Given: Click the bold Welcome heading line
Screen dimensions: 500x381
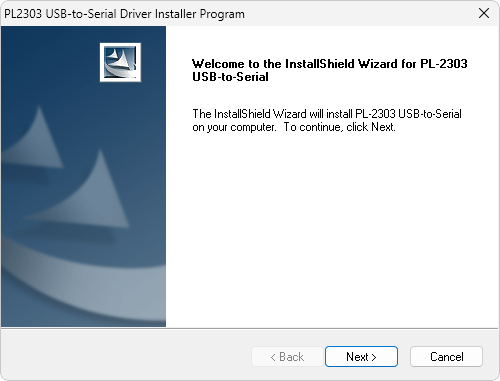Looking at the screenshot, I should 330,64.
